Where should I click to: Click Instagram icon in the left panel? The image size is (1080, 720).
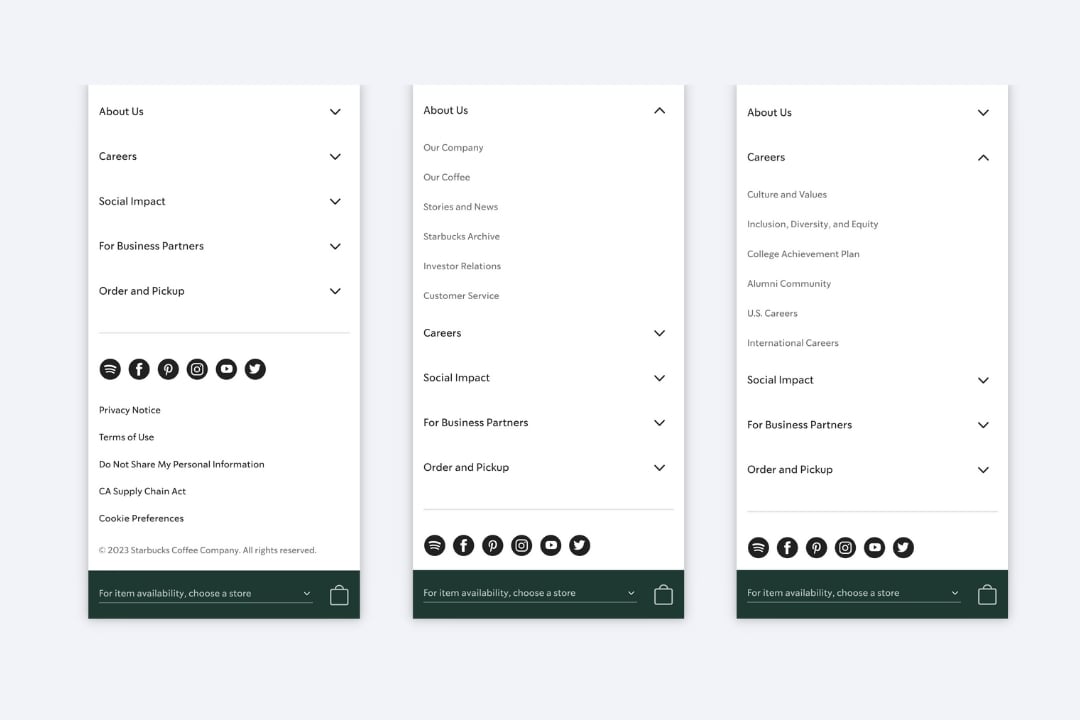pos(197,369)
